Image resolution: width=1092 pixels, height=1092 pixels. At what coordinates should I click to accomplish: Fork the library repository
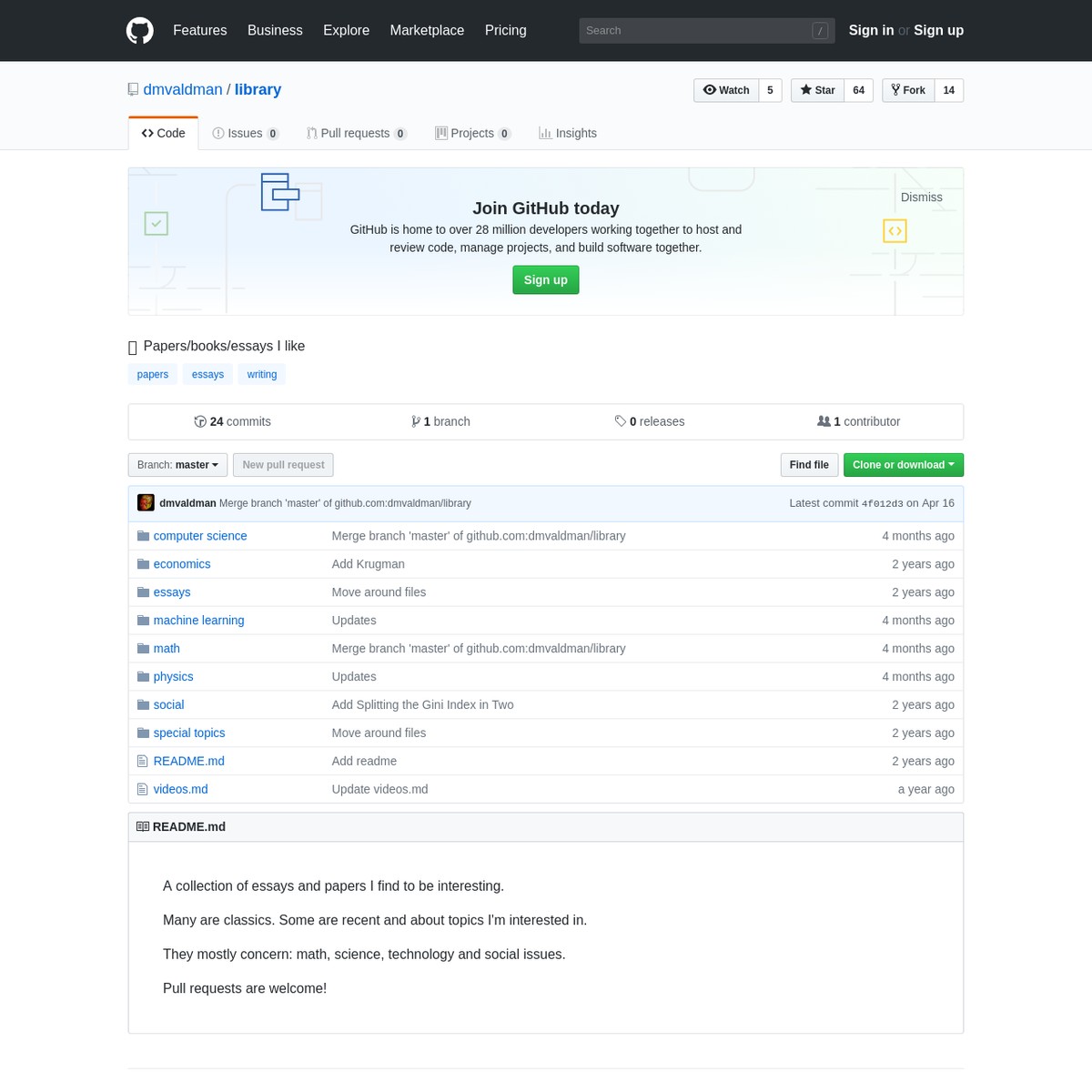click(x=908, y=90)
